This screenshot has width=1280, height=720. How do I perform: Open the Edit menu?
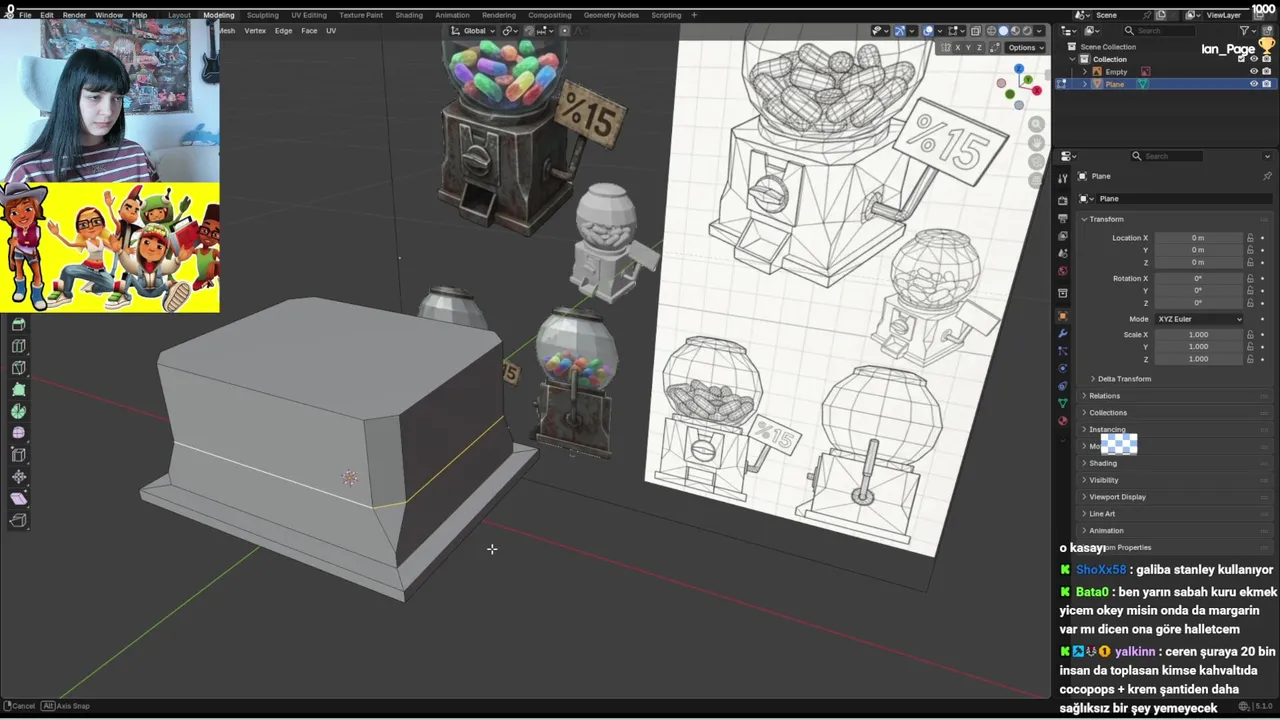[47, 15]
